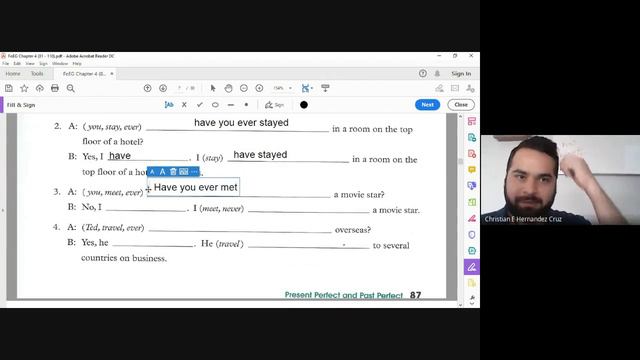Open the active purple Fill & Sign sidebar tool
Viewport: 640px width, 360px height.
point(472,267)
